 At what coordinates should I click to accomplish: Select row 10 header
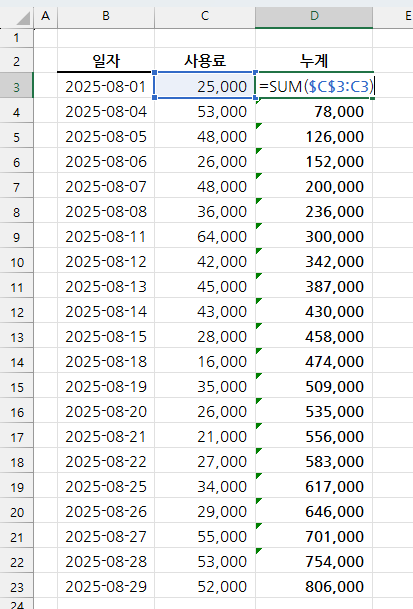[16, 262]
